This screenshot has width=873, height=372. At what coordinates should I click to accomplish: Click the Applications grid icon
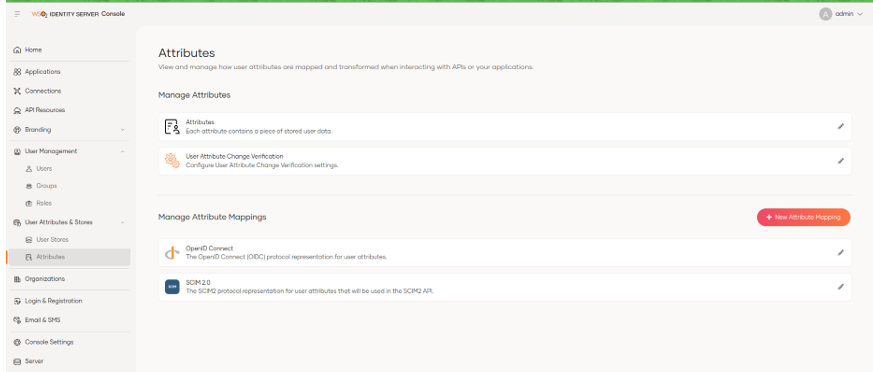pos(17,72)
